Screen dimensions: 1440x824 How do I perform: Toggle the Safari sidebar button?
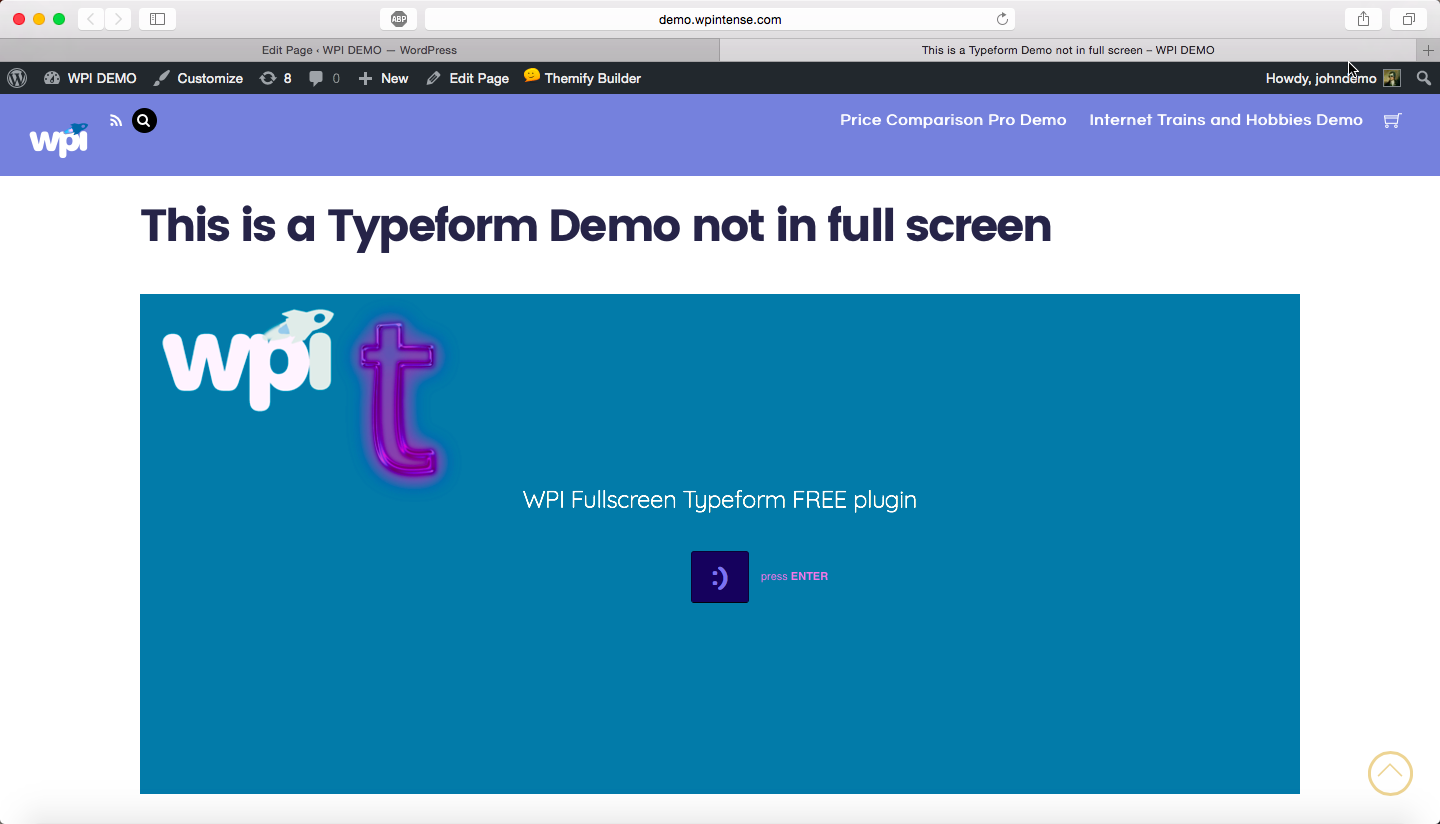tap(157, 19)
